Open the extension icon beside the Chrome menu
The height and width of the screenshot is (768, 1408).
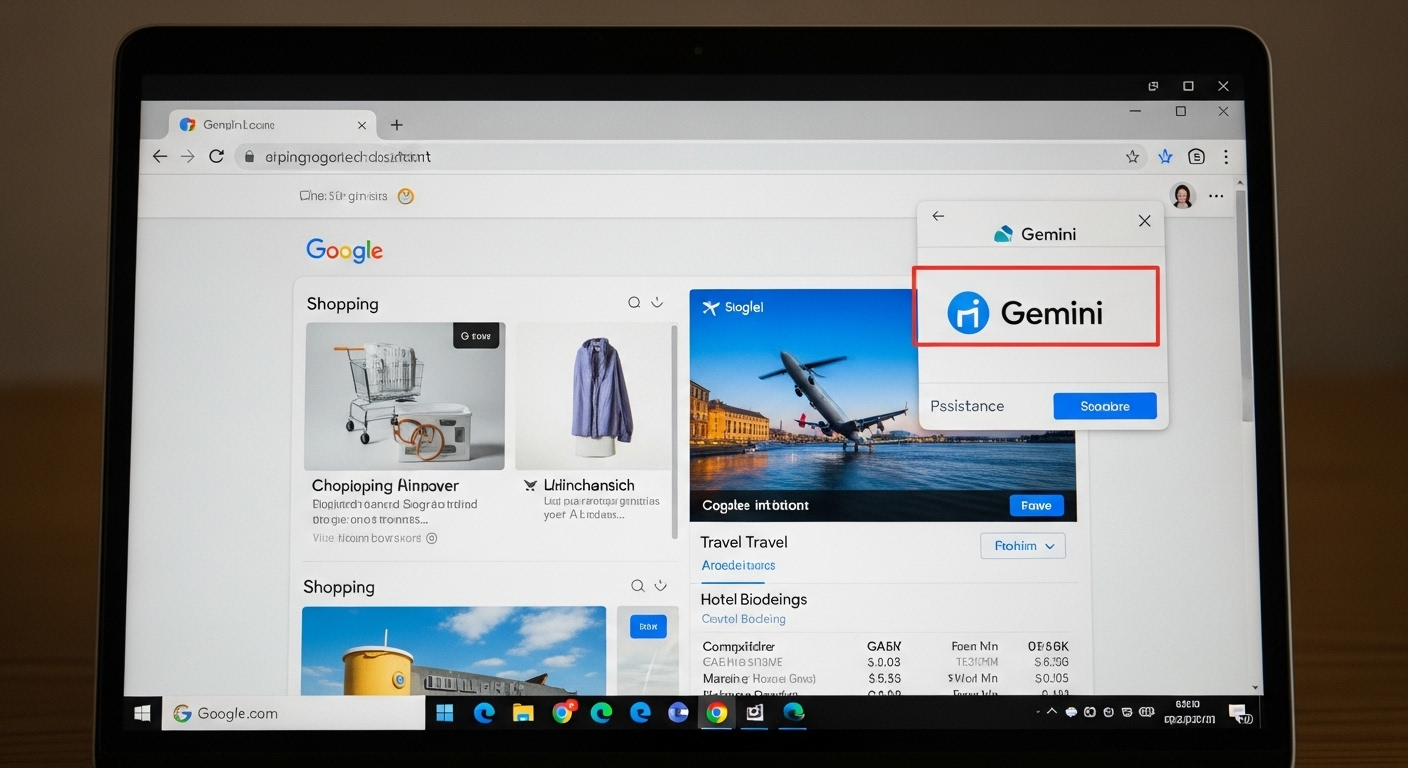point(1196,157)
